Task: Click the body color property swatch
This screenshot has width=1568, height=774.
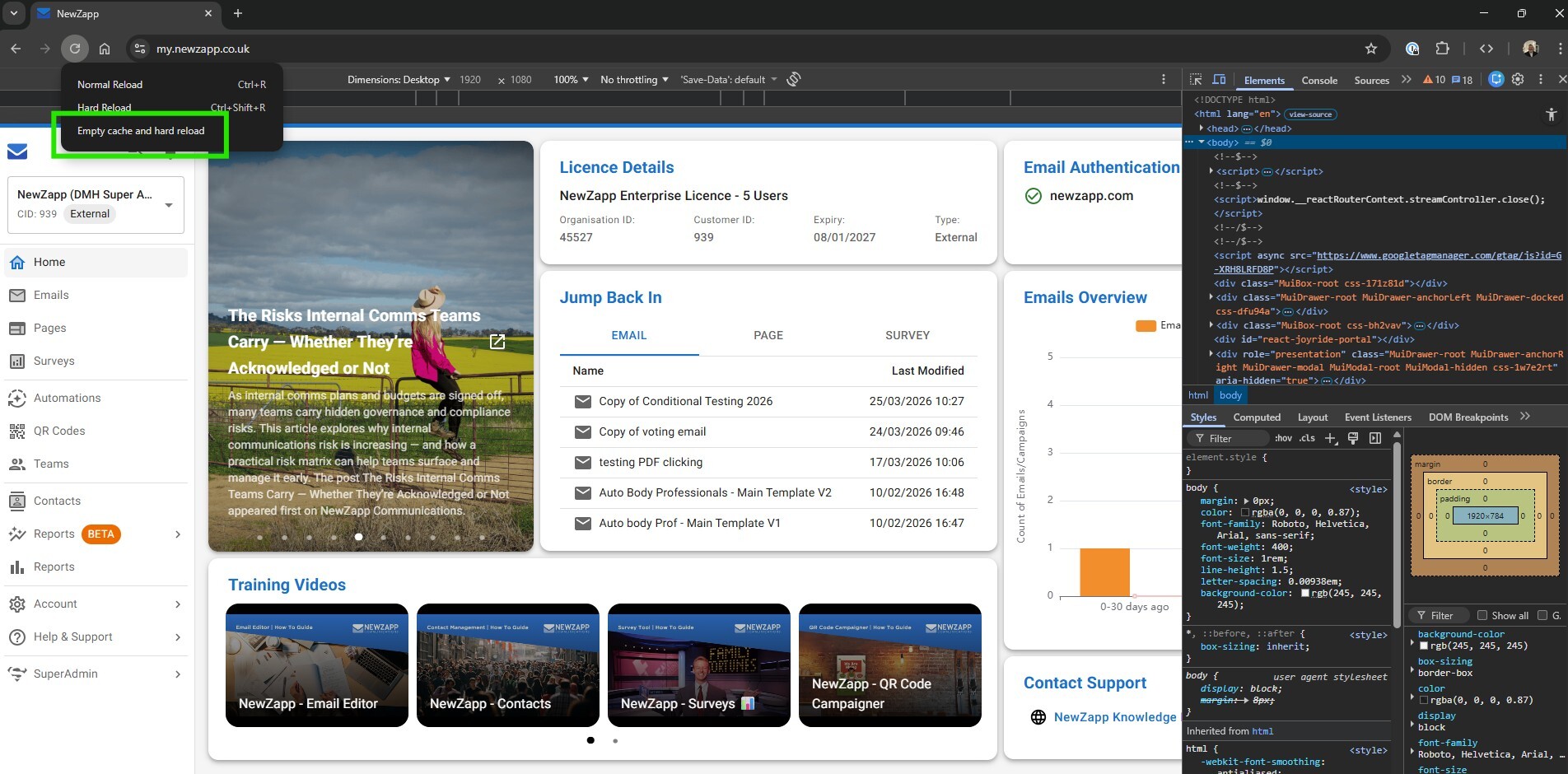Action: (x=1245, y=513)
